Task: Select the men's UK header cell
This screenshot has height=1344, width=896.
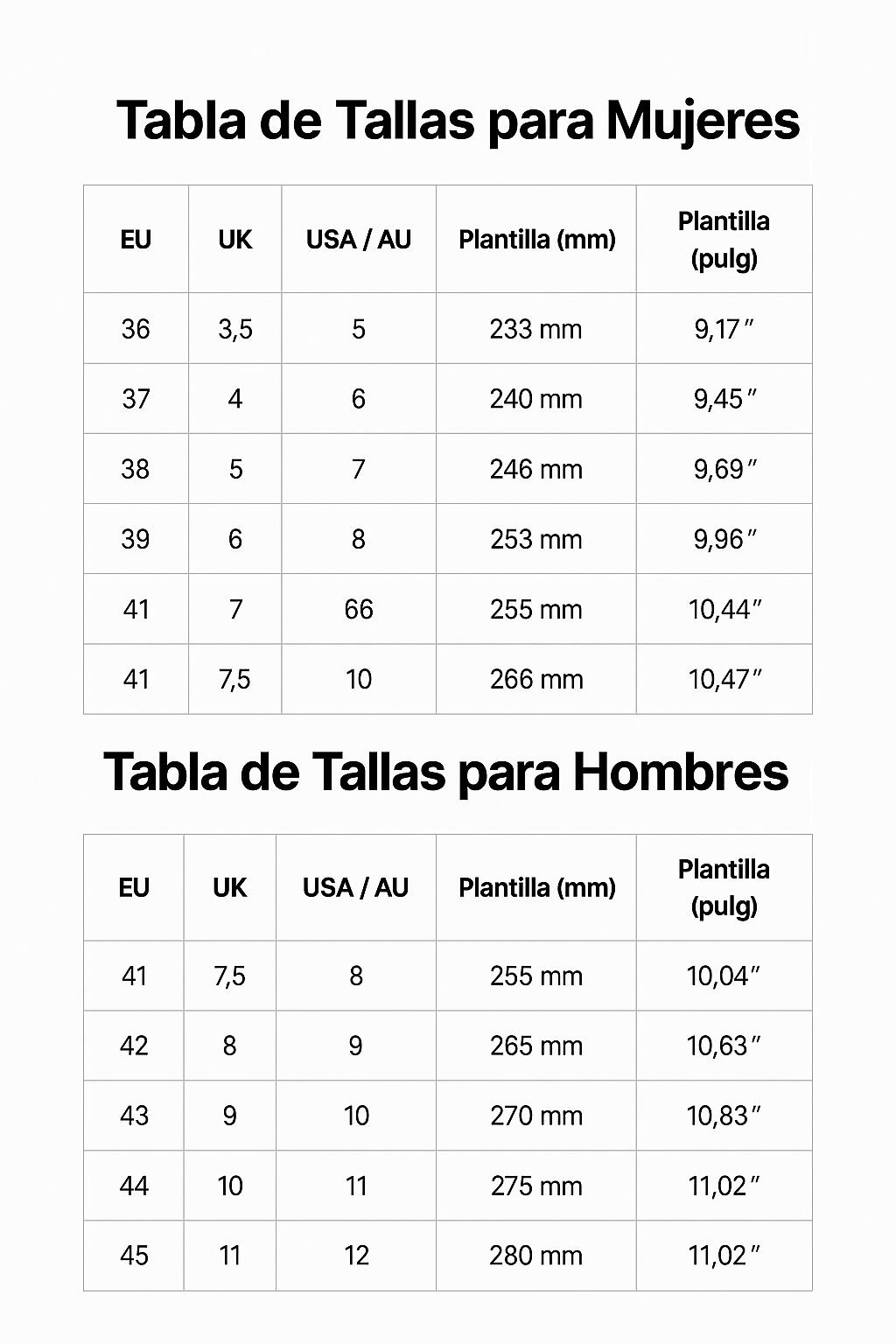Action: [x=230, y=887]
